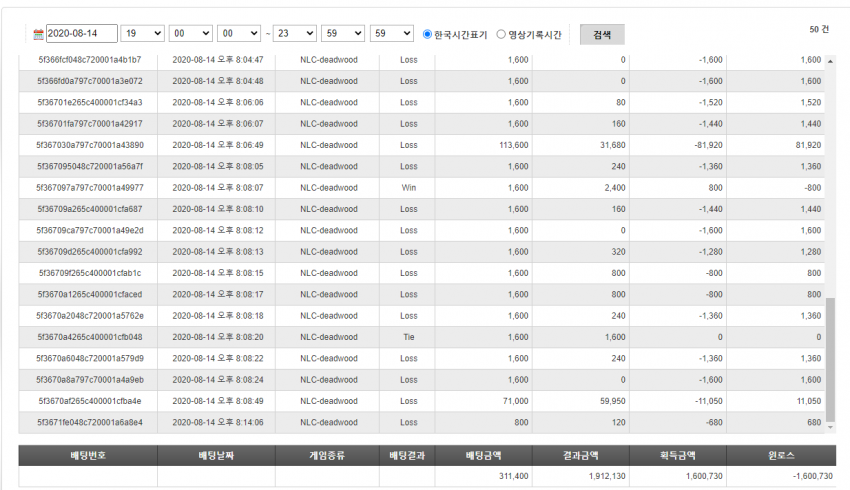Open the start minute dropdown after hour 19
Viewport: 850px width, 490px height.
click(191, 34)
